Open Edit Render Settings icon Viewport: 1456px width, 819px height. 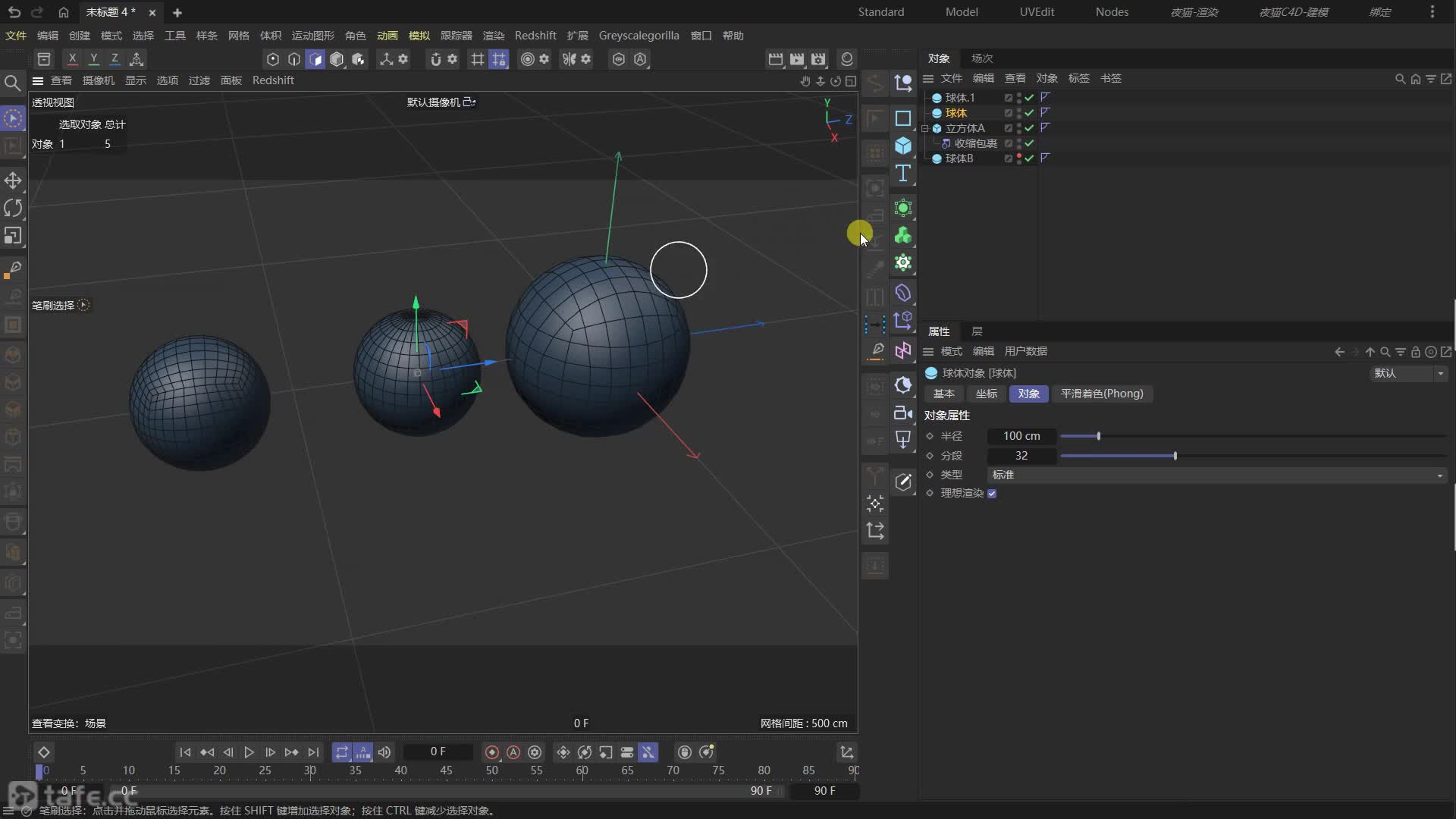click(817, 59)
